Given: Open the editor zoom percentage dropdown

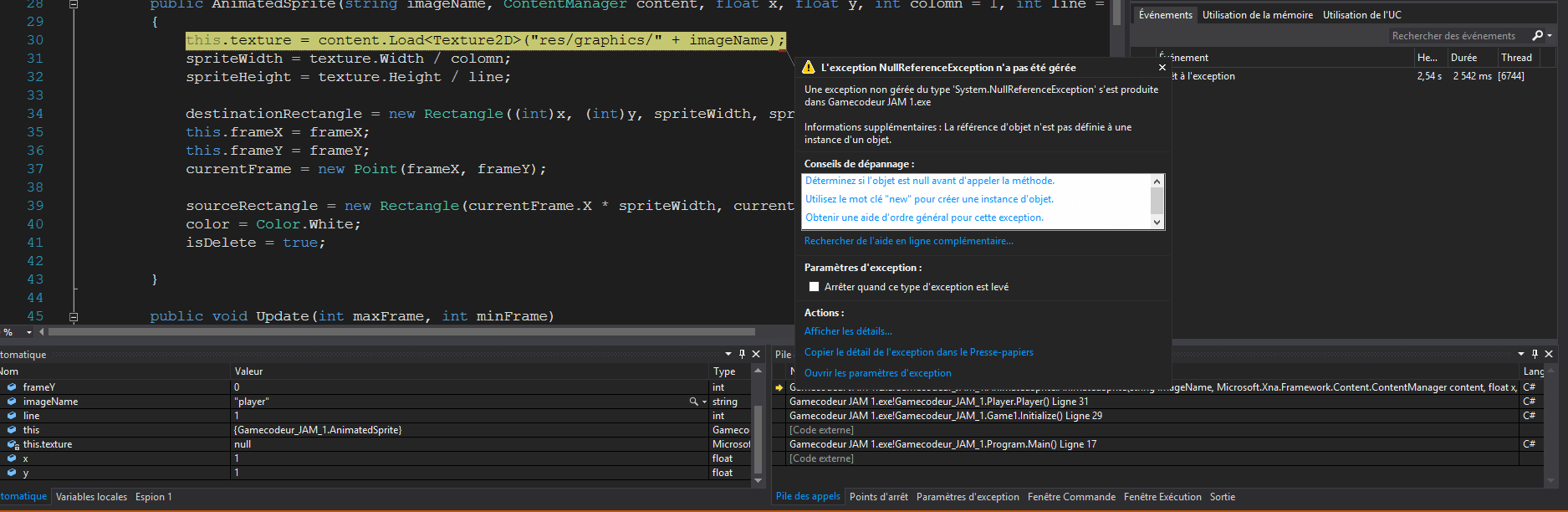Looking at the screenshot, I should click(29, 332).
